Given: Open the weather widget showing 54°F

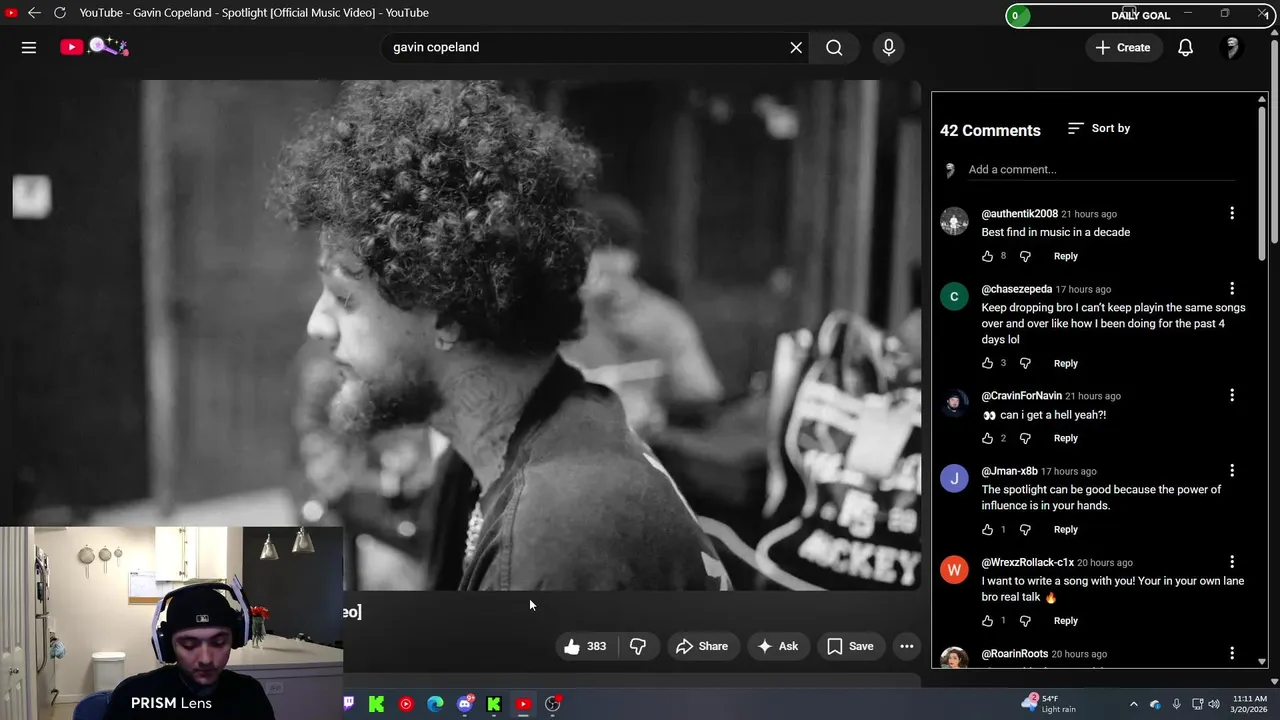Looking at the screenshot, I should [x=1049, y=704].
